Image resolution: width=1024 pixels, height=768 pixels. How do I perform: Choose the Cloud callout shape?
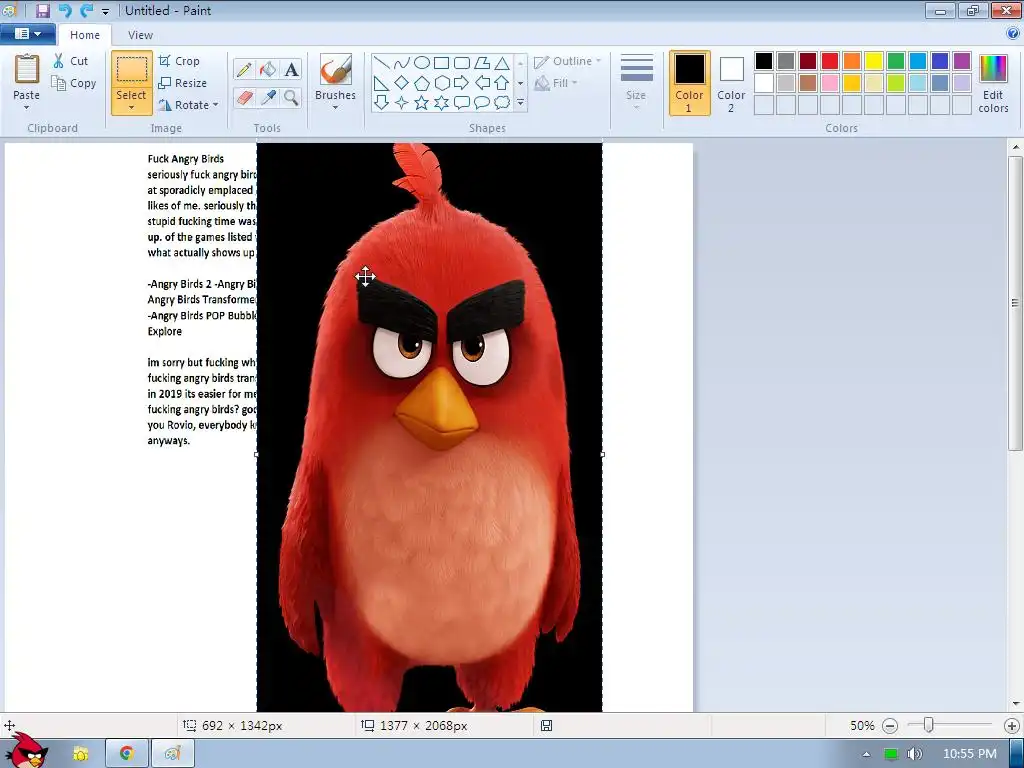(502, 103)
